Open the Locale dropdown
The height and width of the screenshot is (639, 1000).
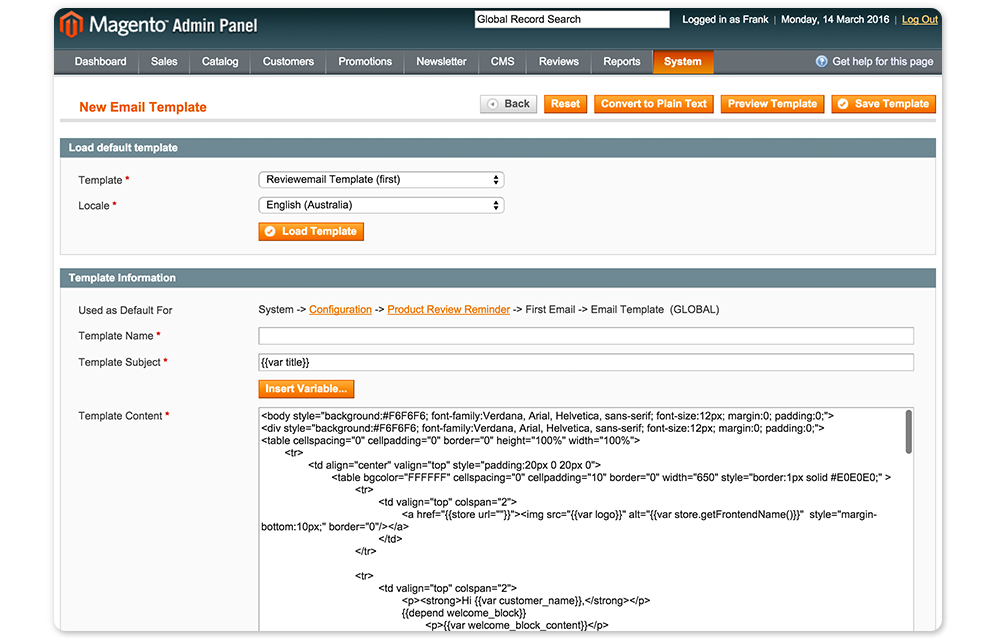point(381,205)
